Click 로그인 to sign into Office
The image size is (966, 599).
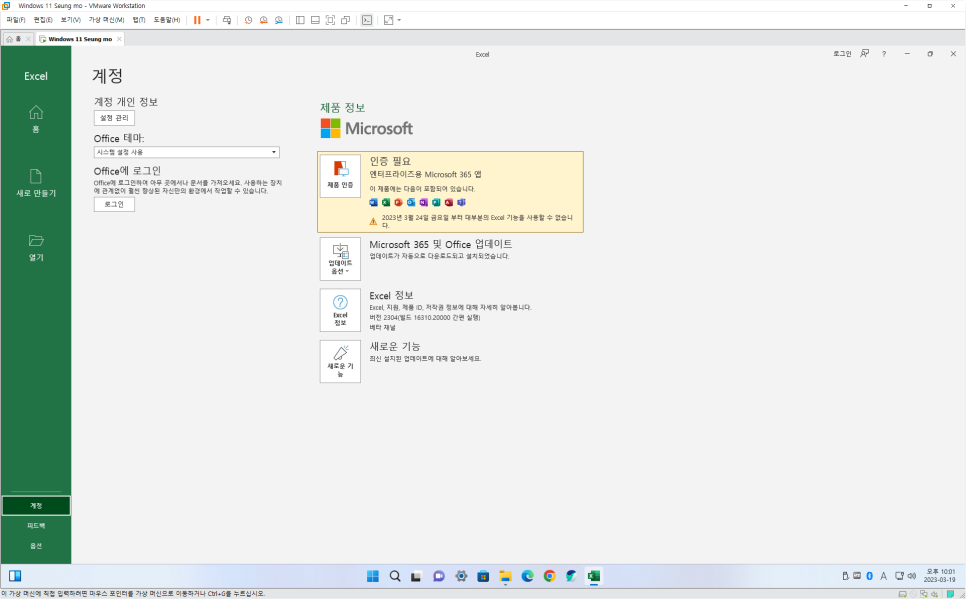[x=114, y=203]
